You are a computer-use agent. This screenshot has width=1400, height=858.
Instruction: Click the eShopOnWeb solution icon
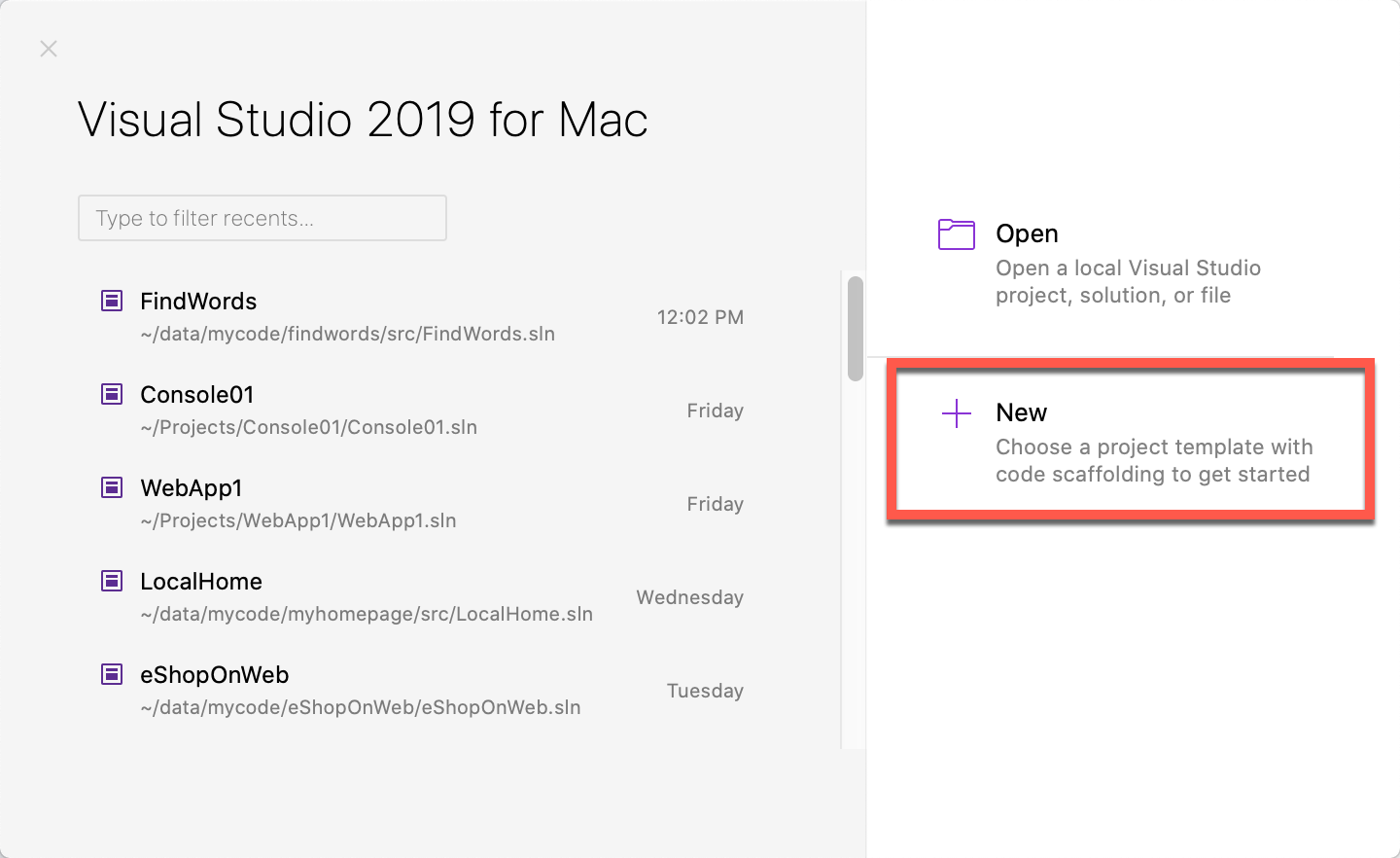click(111, 674)
